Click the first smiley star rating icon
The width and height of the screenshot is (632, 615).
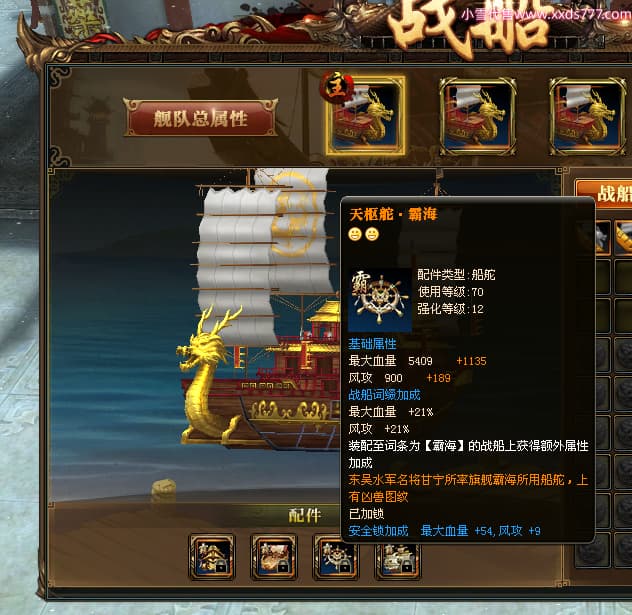355,234
